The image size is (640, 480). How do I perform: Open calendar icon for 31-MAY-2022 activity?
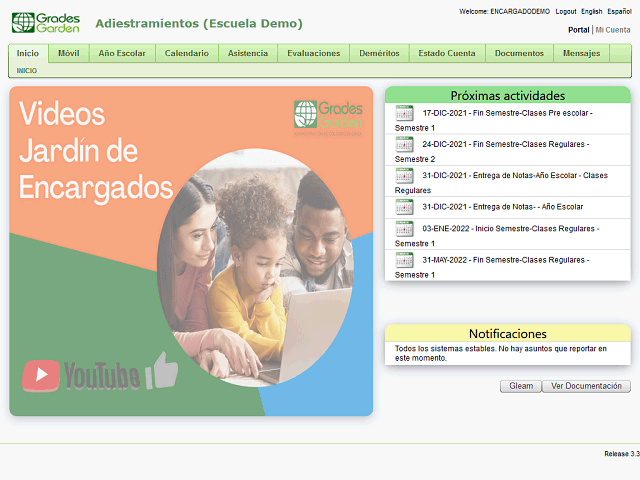404,260
